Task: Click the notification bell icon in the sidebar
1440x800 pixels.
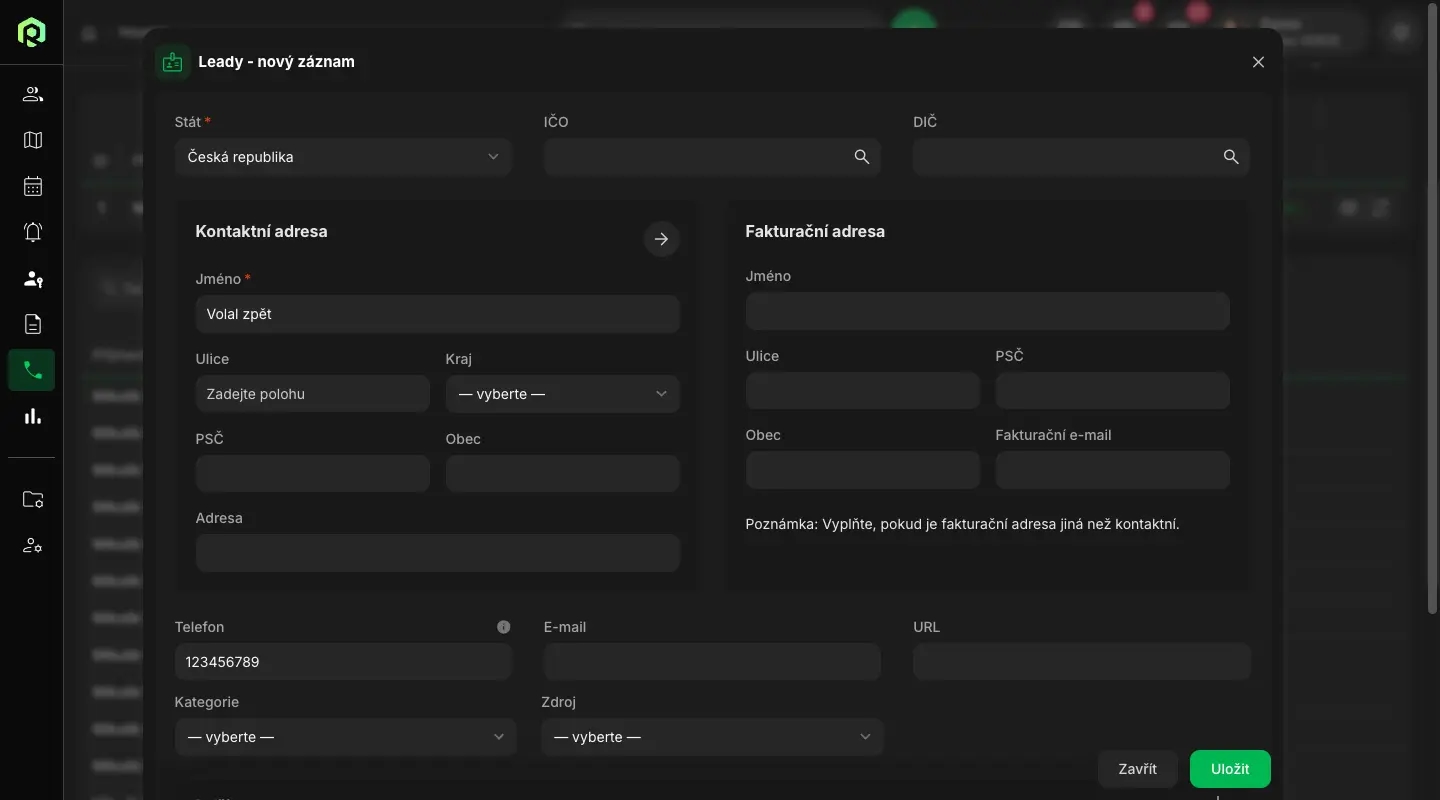Action: coord(32,232)
